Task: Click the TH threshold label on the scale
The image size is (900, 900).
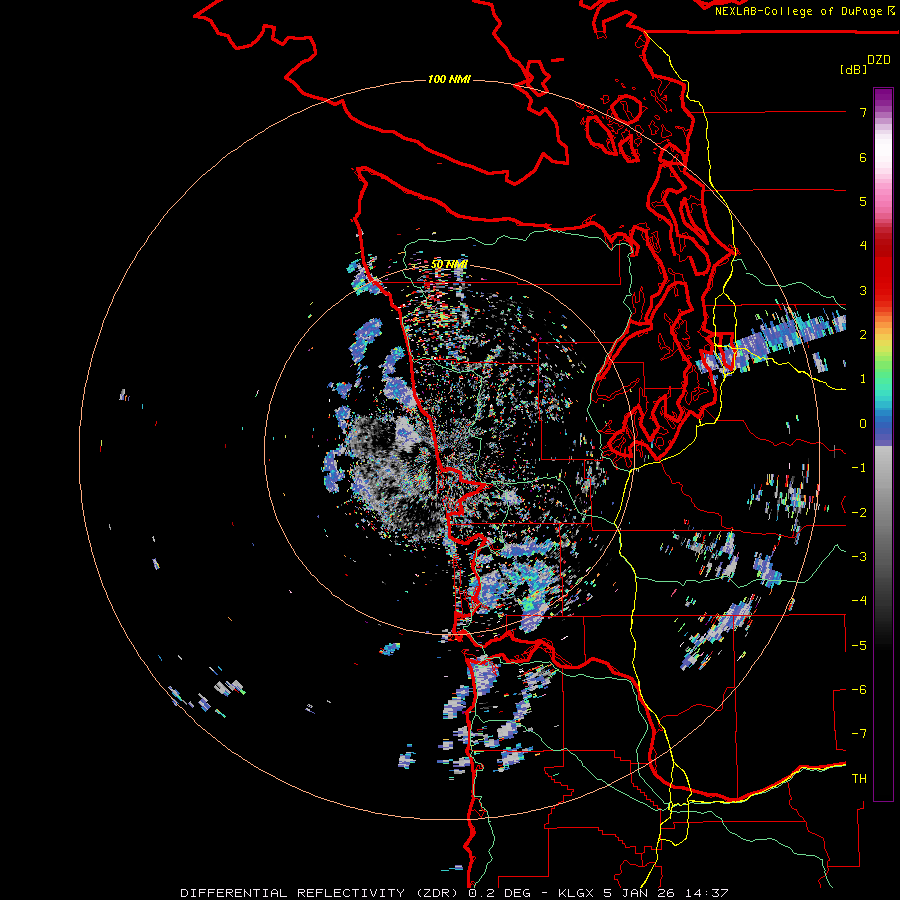Action: click(x=859, y=779)
